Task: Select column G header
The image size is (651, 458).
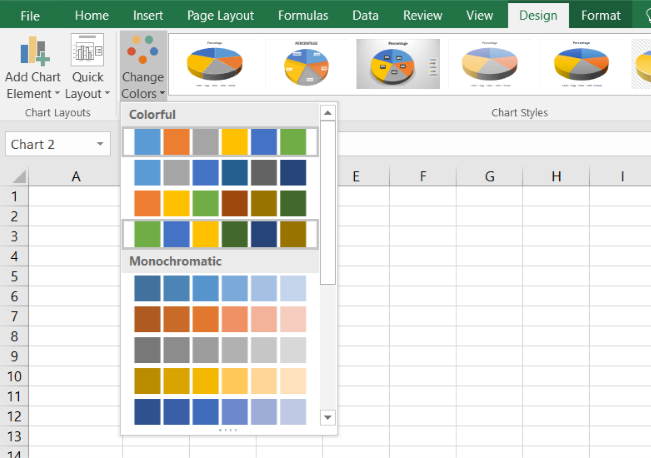Action: 489,176
